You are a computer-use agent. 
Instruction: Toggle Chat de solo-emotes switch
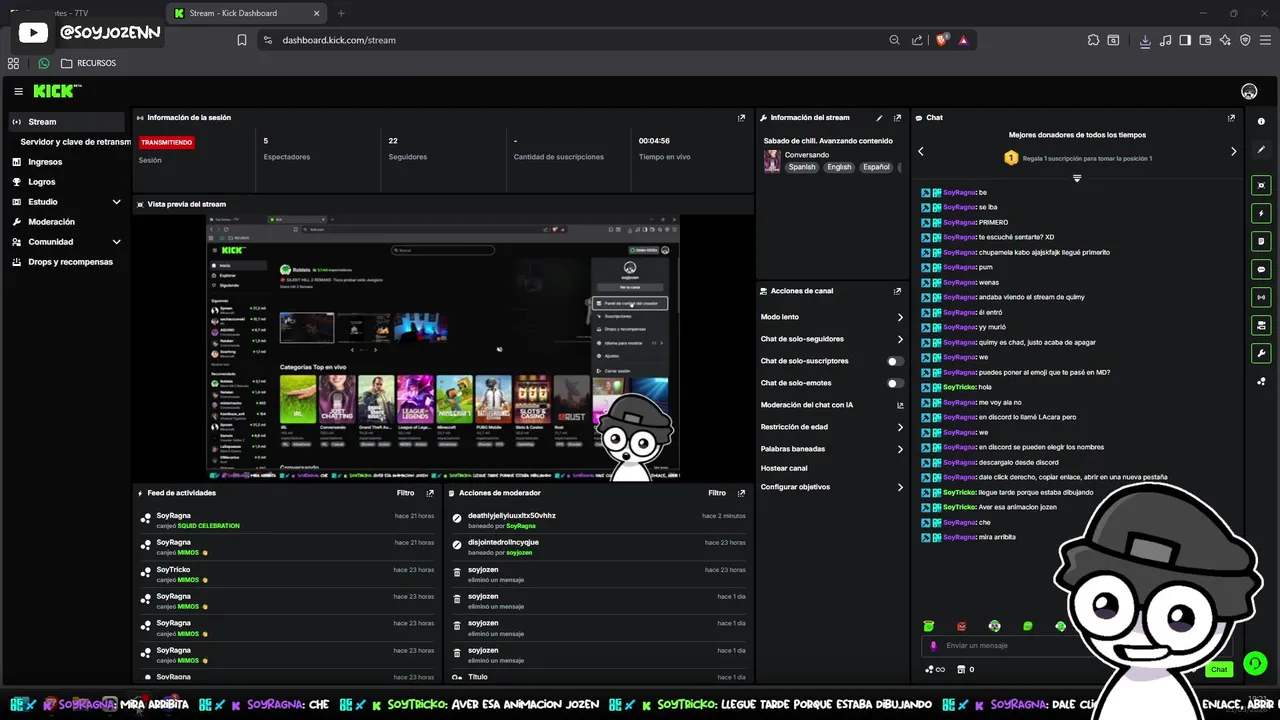[x=895, y=383]
